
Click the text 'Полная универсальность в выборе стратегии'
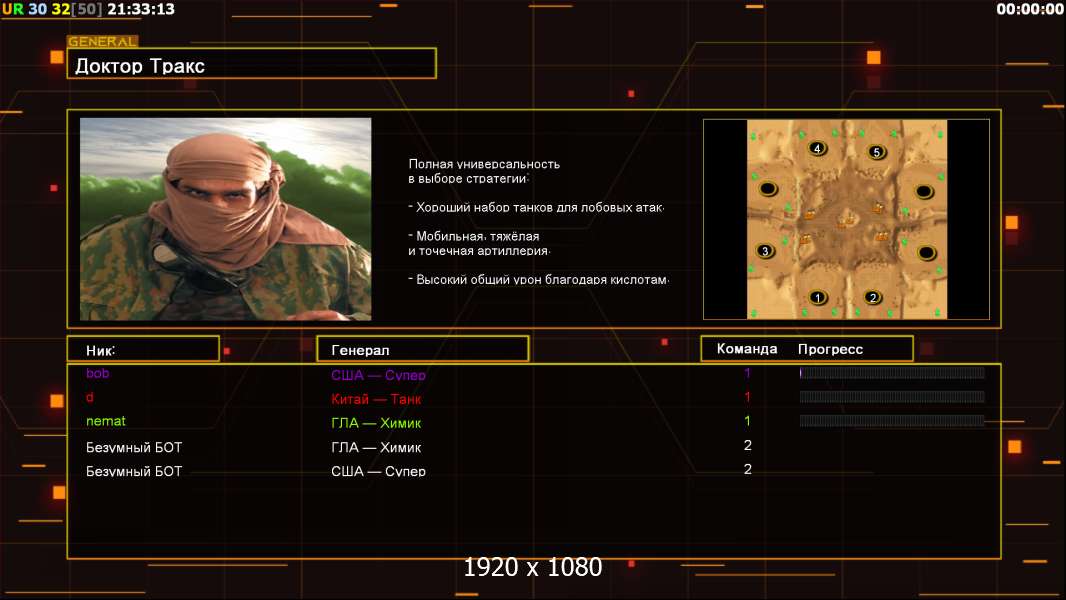click(x=484, y=171)
